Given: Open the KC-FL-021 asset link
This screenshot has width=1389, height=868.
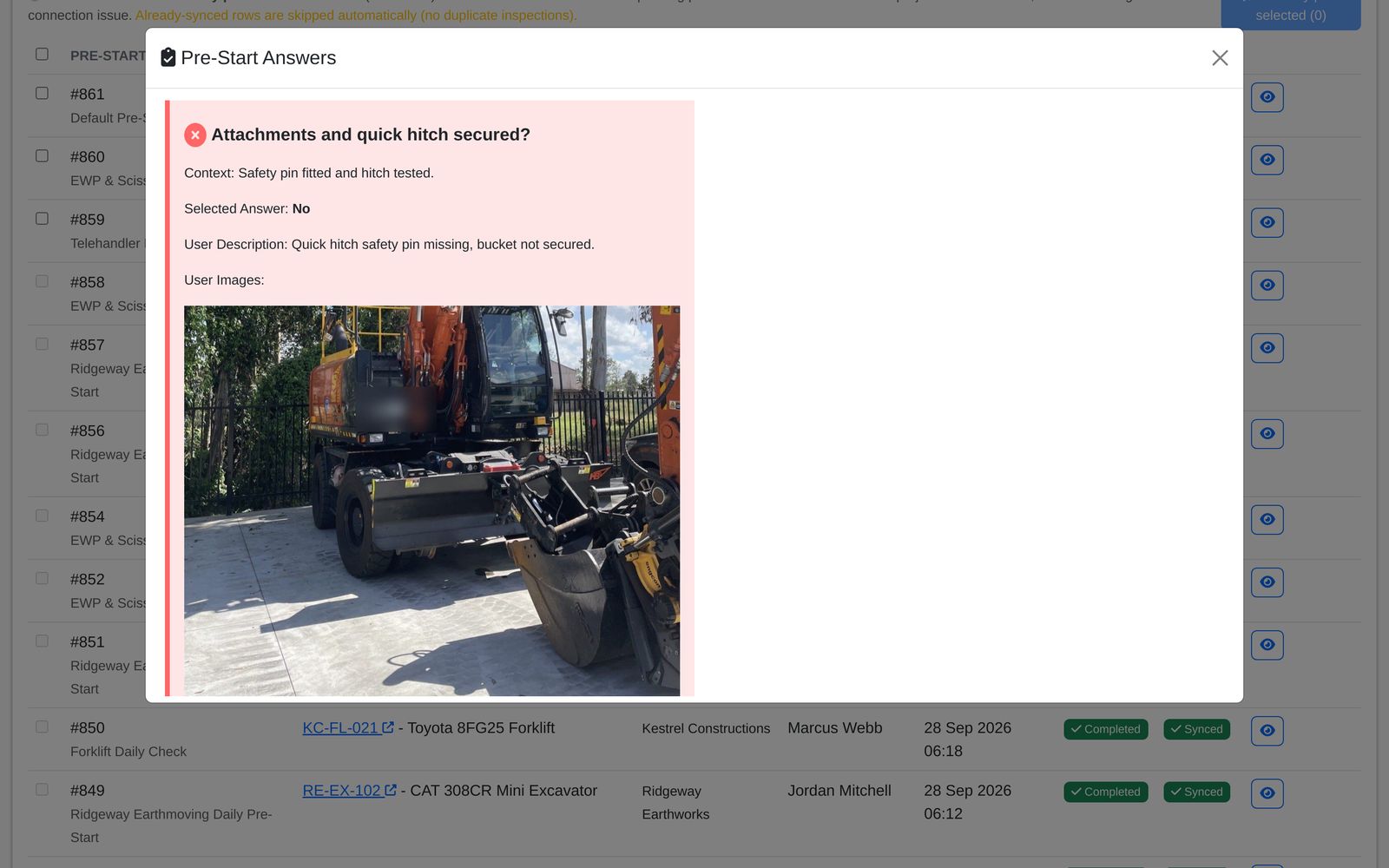Looking at the screenshot, I should 348,727.
